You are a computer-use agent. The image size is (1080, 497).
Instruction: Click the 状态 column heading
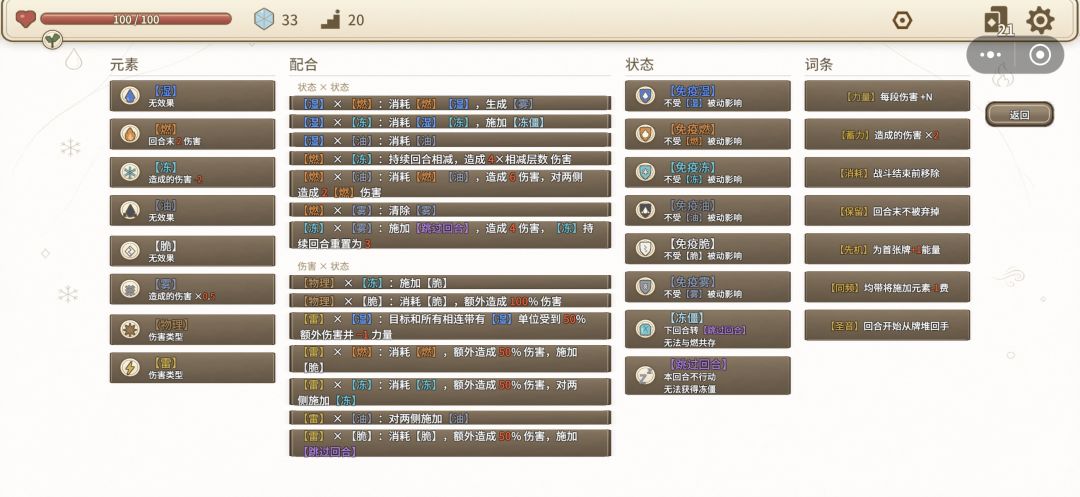640,65
